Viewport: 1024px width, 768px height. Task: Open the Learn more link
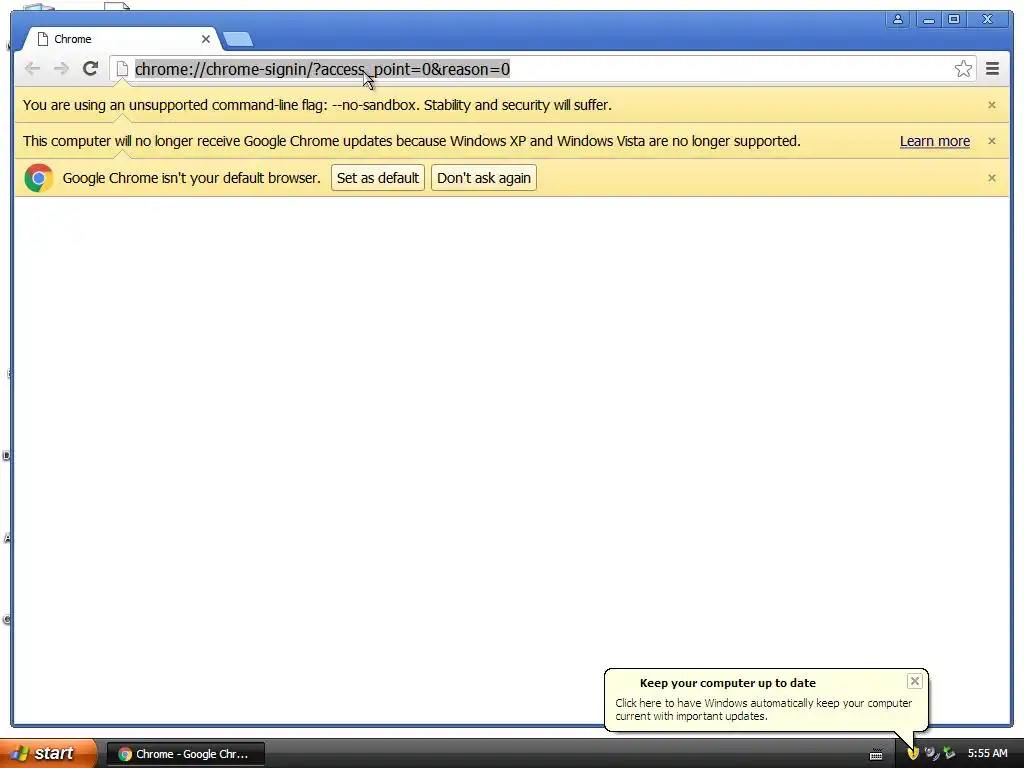935,141
